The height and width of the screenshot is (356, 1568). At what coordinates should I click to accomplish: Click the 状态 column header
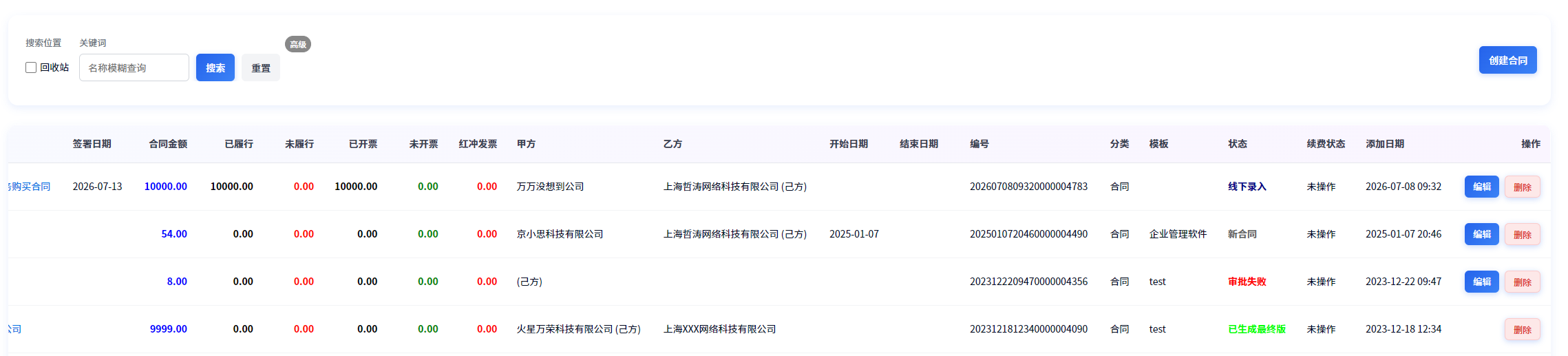point(1238,144)
